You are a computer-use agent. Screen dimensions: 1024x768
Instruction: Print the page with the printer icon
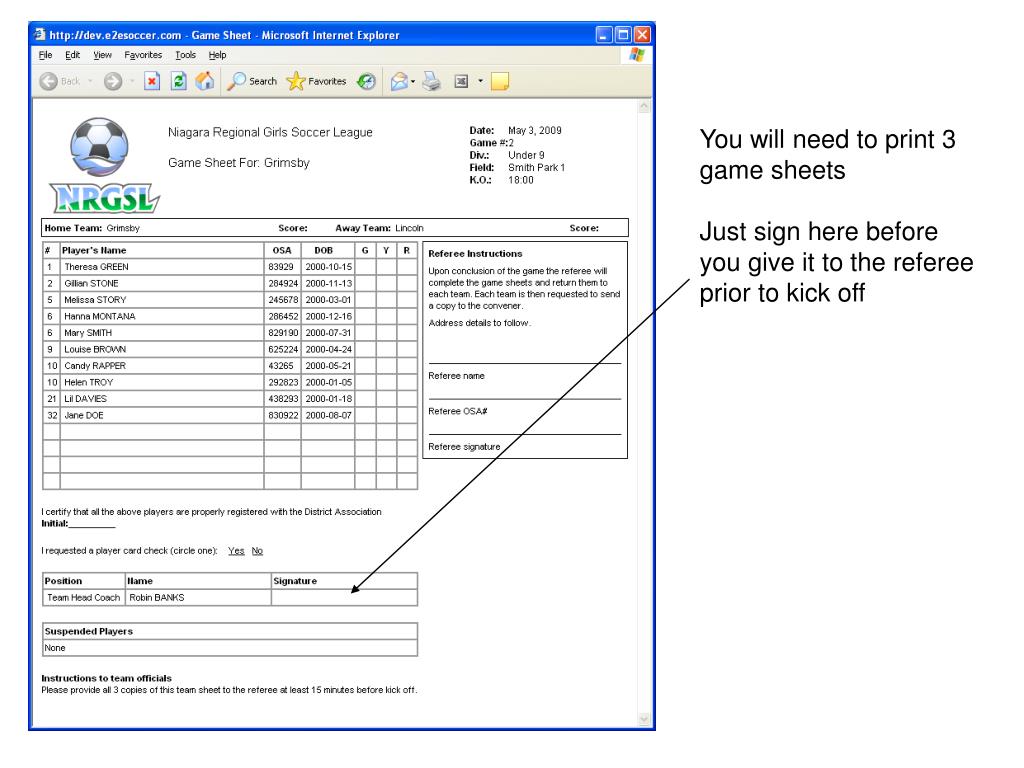coord(432,81)
